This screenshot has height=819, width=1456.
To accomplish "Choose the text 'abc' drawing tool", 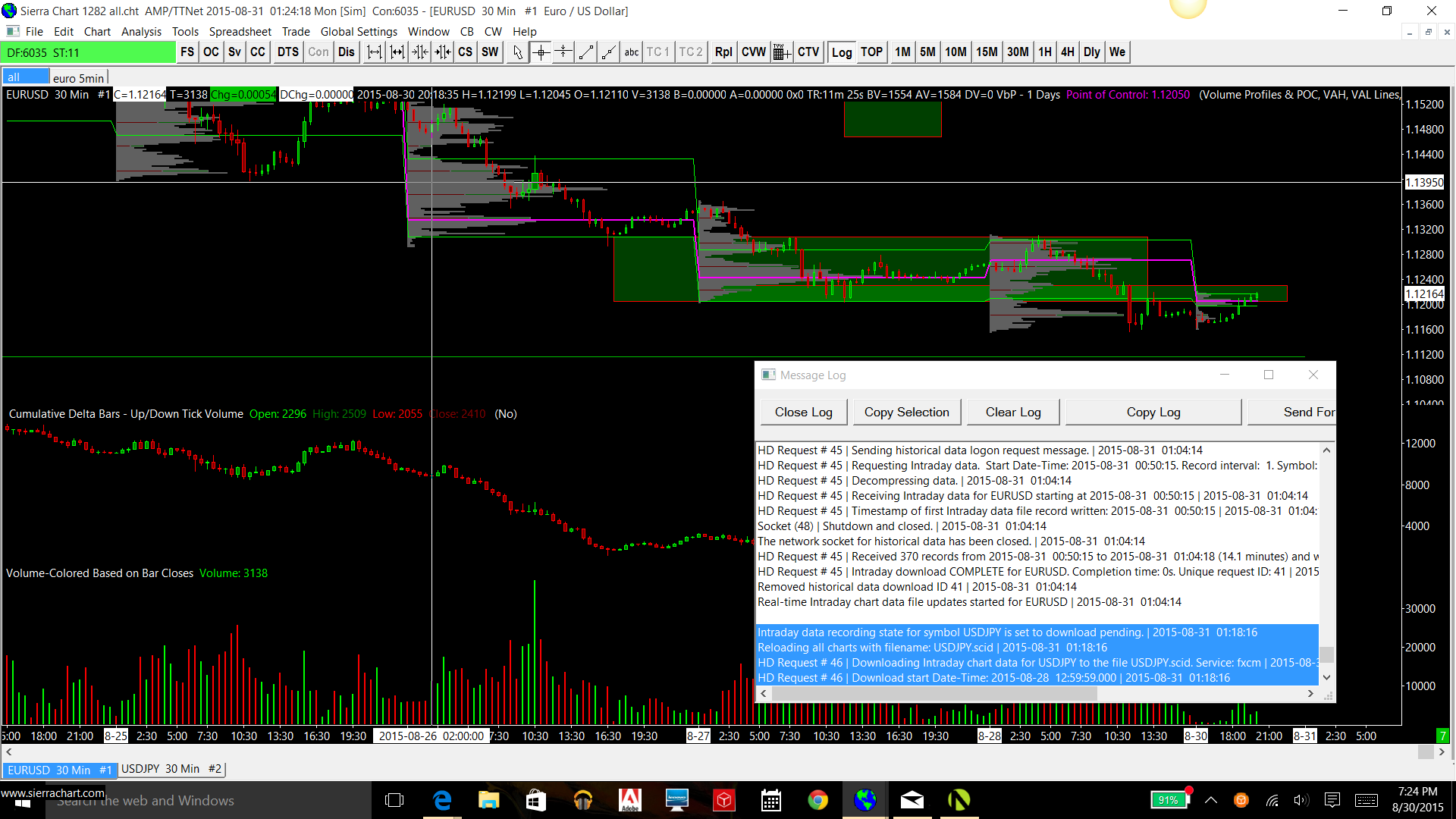I will click(x=631, y=52).
